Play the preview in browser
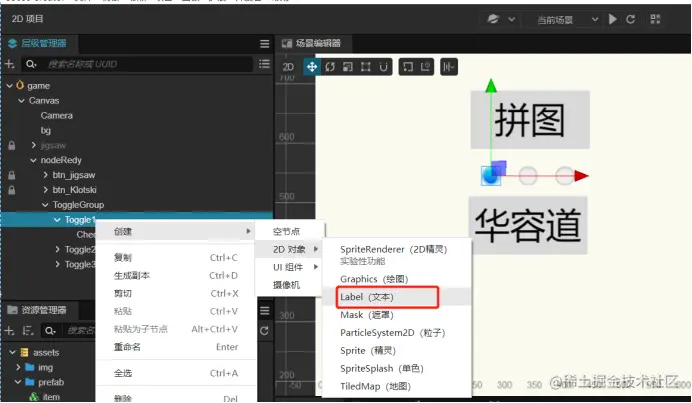This screenshot has height=403, width=692. 613,19
